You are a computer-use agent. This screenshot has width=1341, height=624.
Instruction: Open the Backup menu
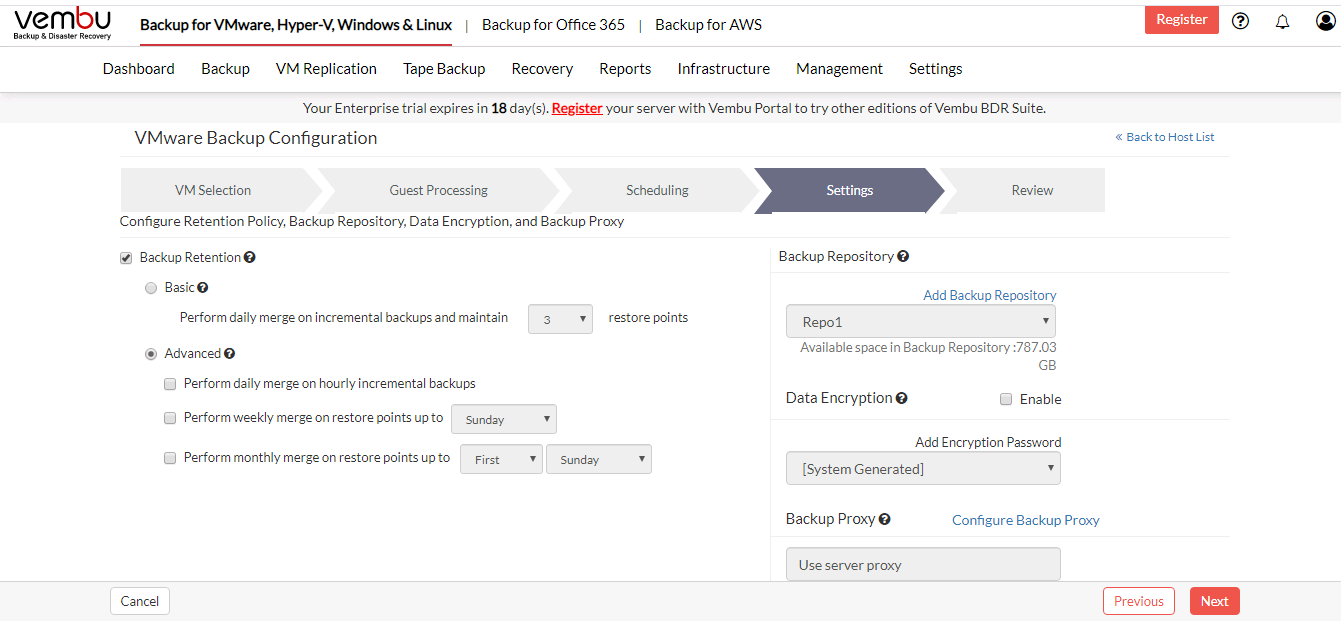point(225,69)
